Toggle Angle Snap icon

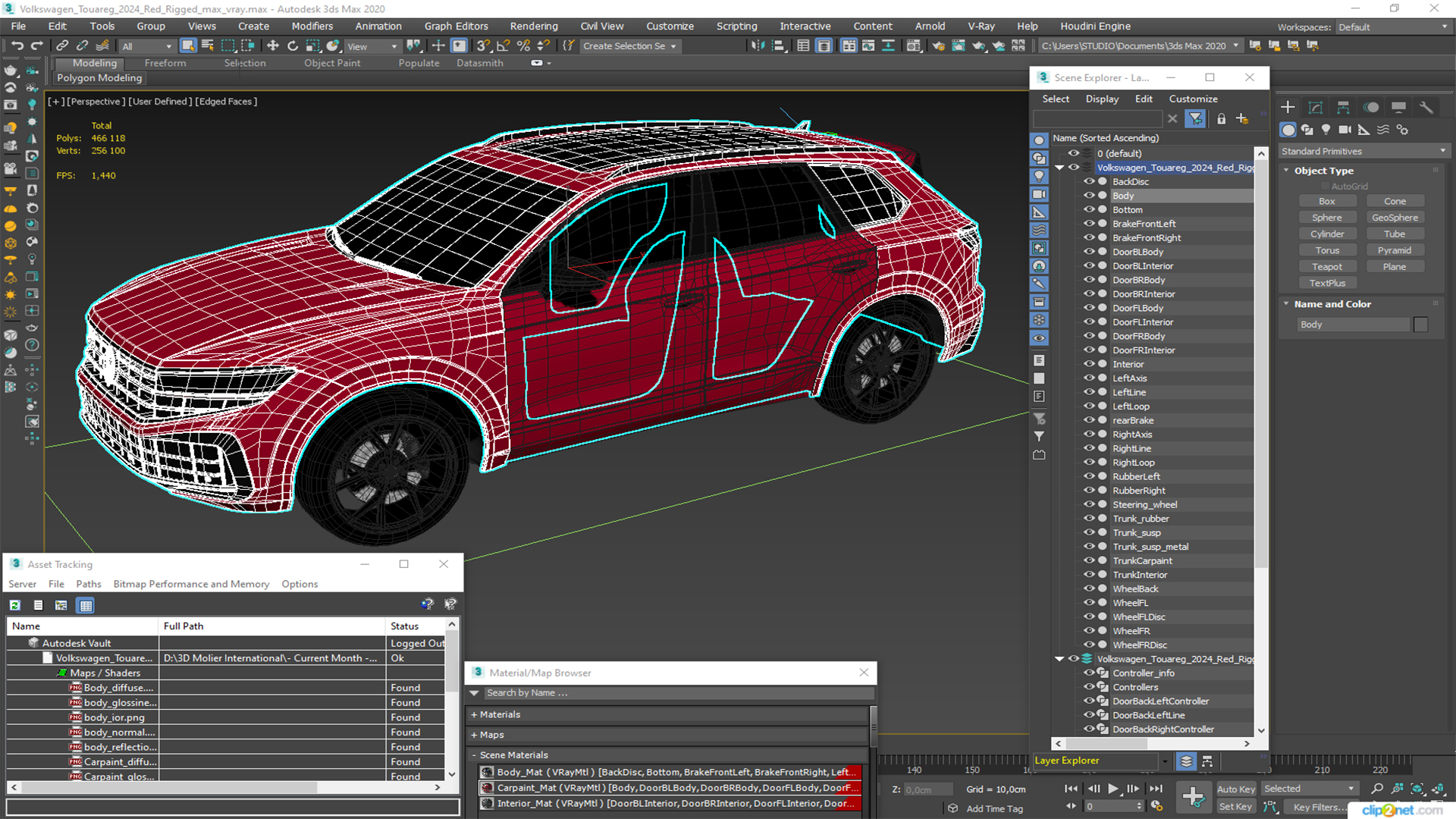(503, 46)
